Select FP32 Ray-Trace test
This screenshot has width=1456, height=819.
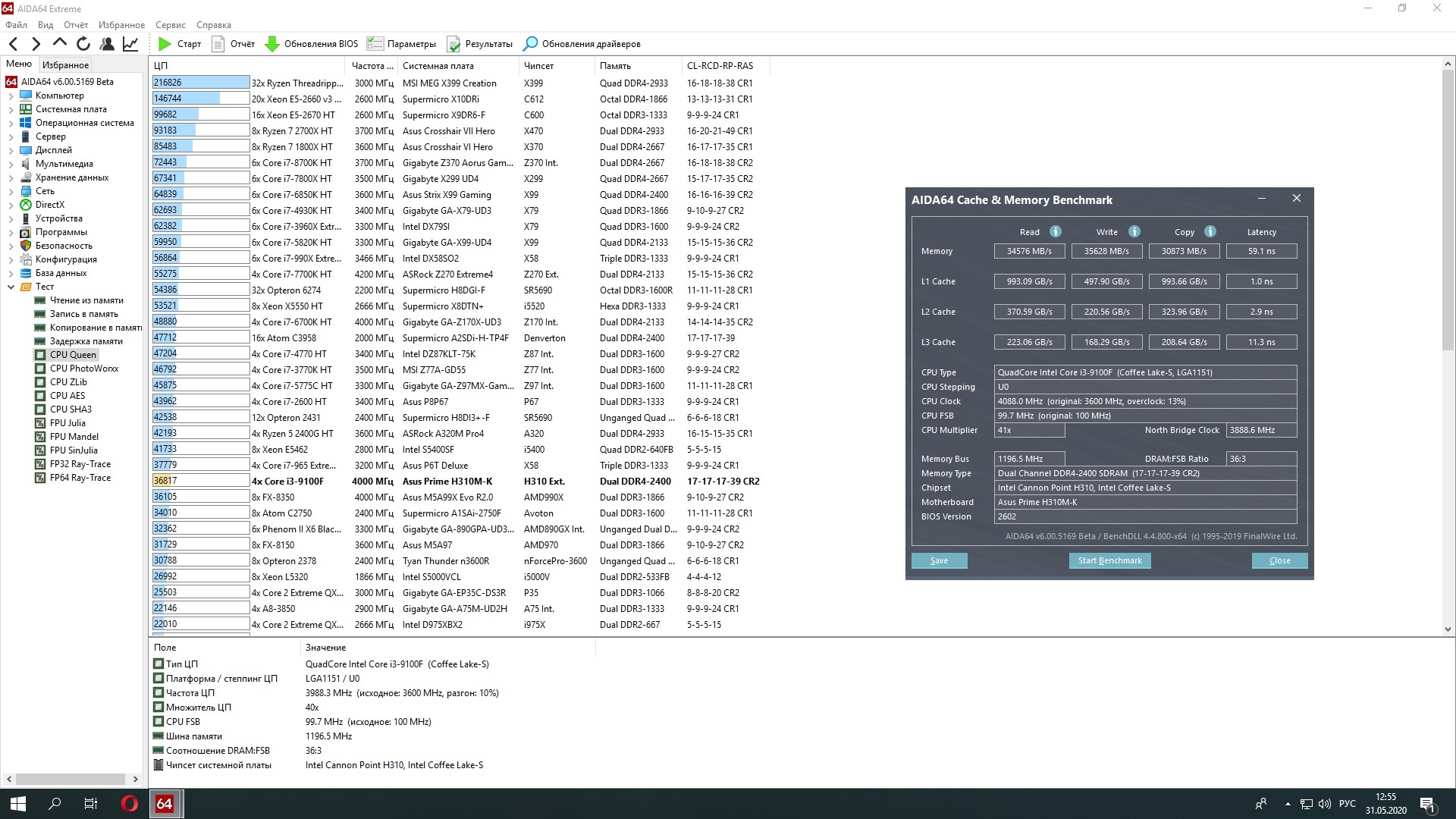[80, 464]
